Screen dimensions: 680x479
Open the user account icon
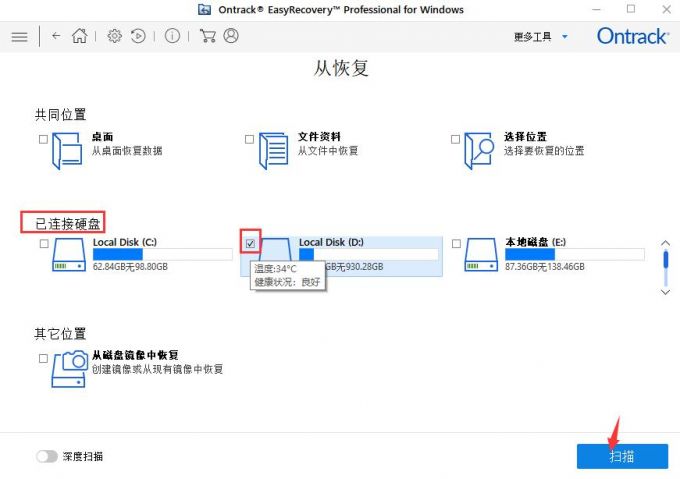click(x=231, y=36)
